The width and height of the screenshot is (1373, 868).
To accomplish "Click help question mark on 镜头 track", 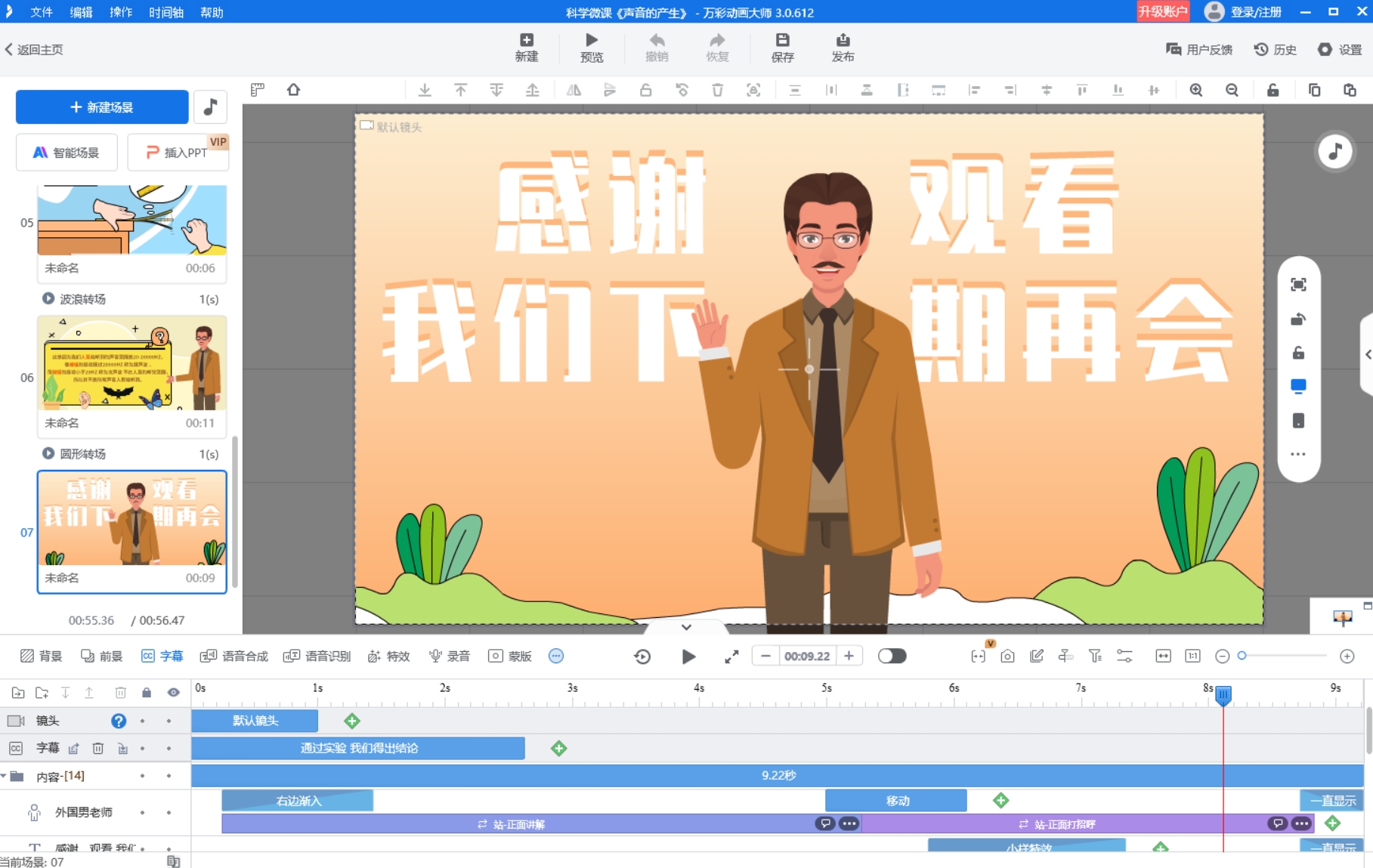I will tap(119, 721).
